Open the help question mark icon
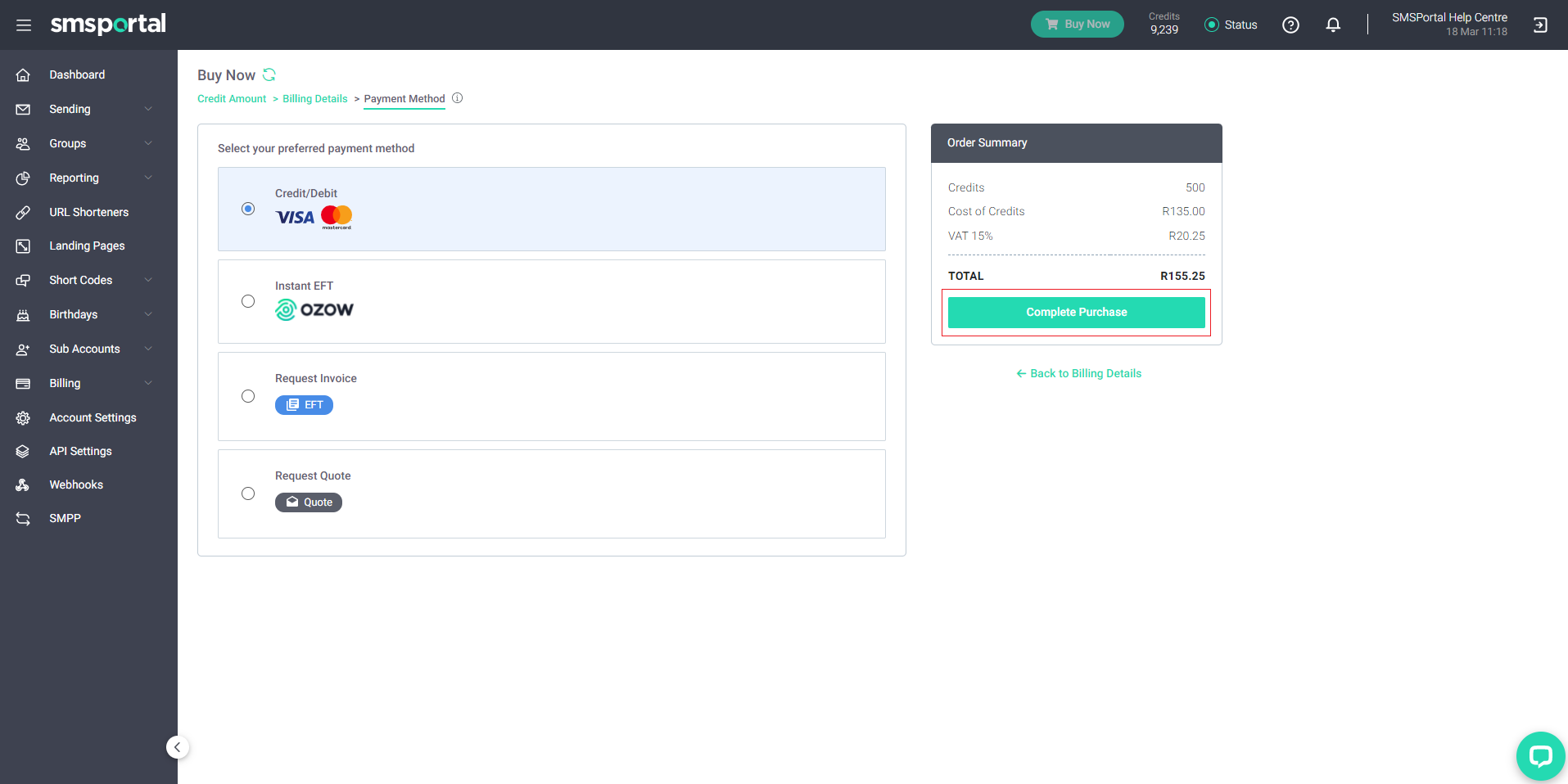The width and height of the screenshot is (1568, 784). coord(1290,25)
